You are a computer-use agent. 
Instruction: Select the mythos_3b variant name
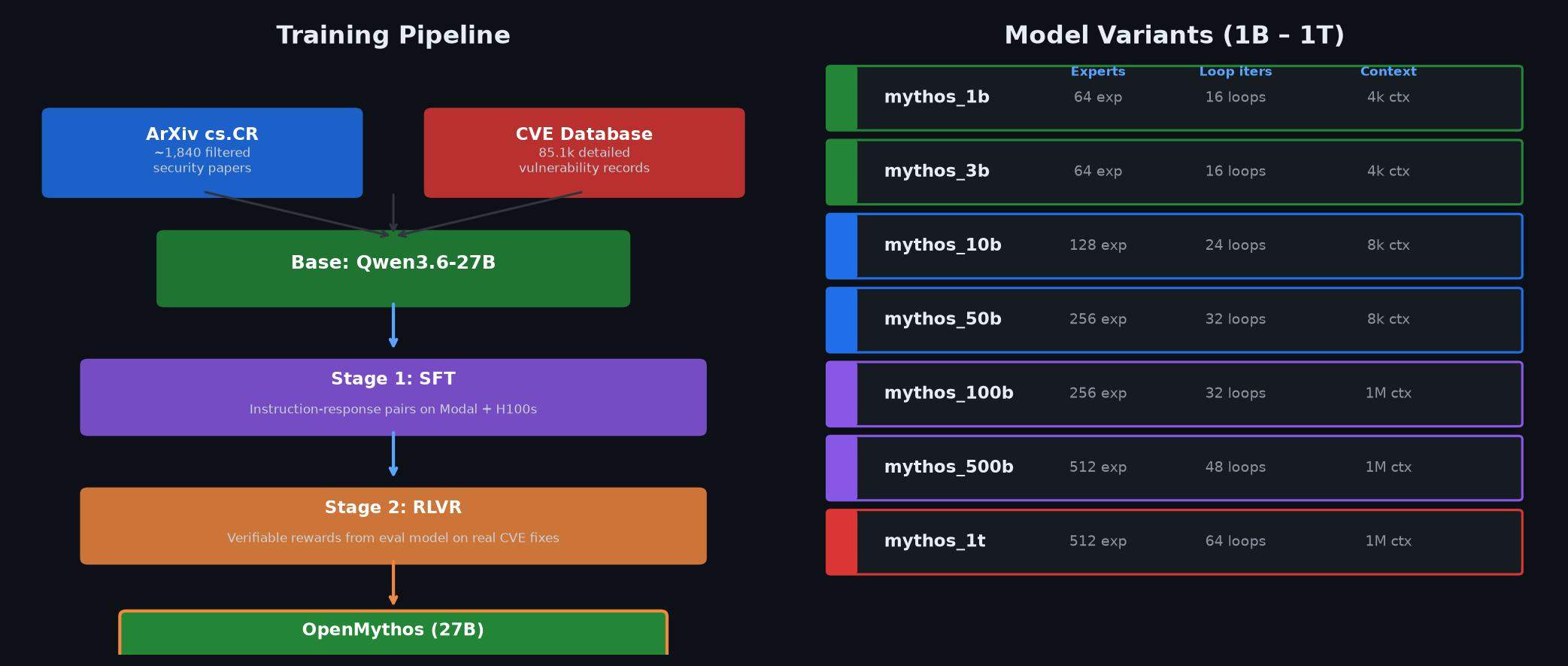coord(937,171)
